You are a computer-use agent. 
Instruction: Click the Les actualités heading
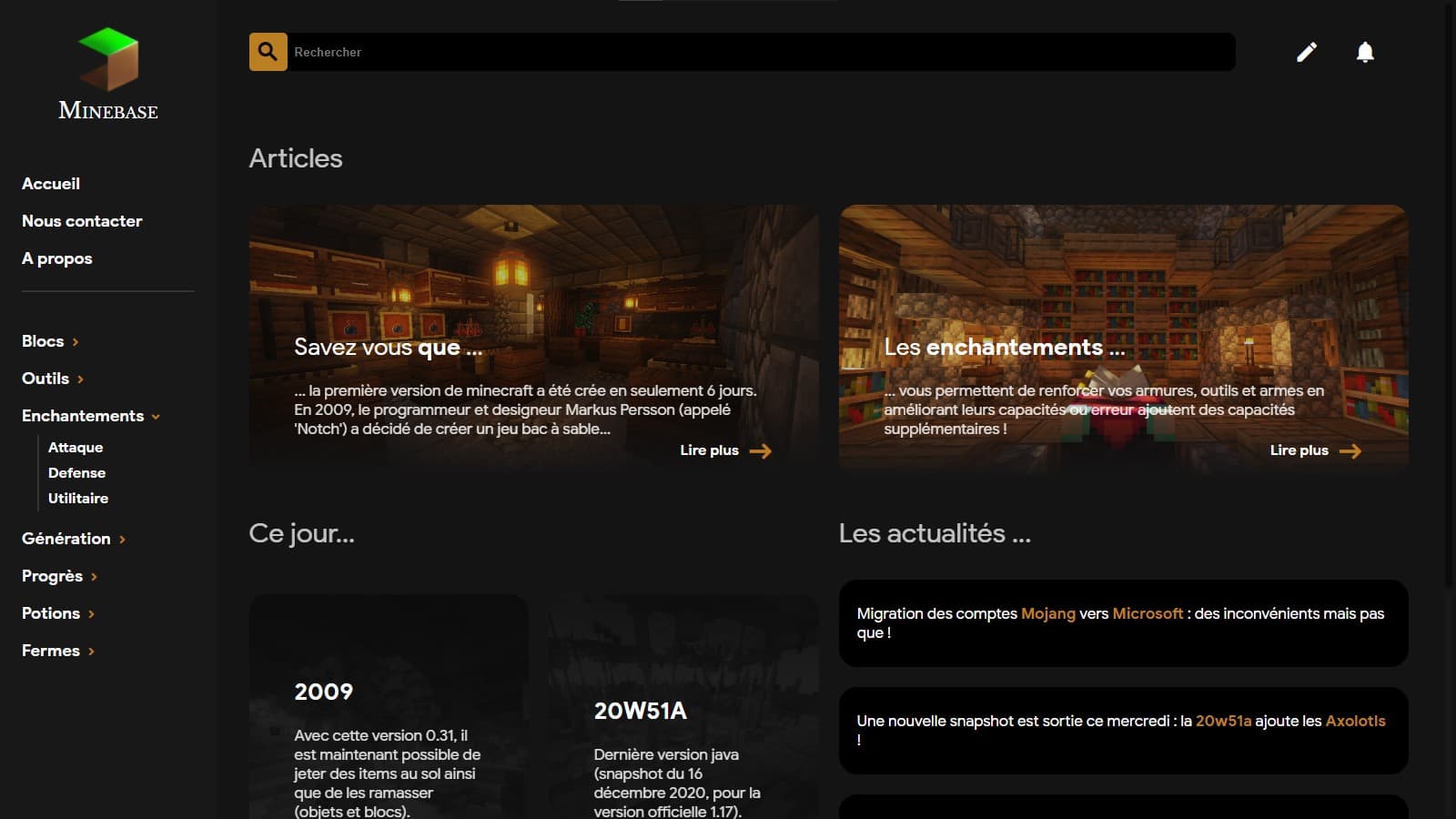pyautogui.click(x=935, y=533)
